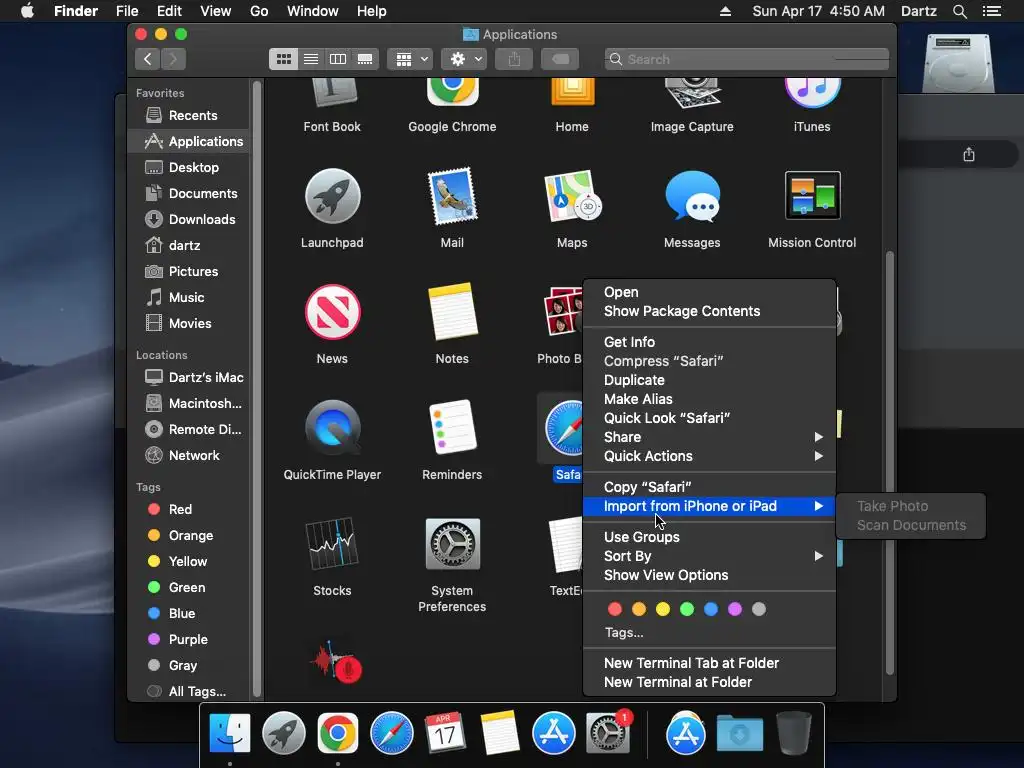The width and height of the screenshot is (1024, 768).
Task: Choose Import from iPhone or iPad
Action: 709,506
